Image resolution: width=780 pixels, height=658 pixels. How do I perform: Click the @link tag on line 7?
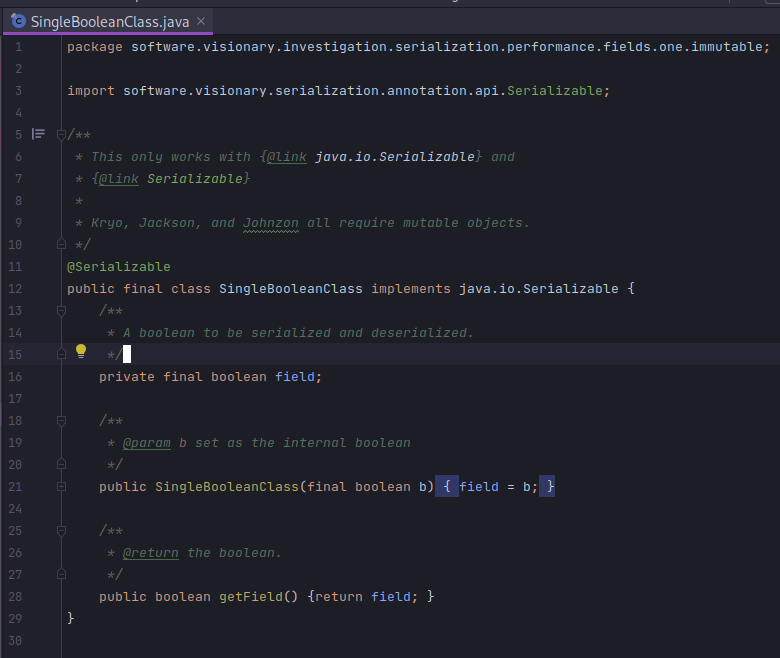tap(118, 179)
